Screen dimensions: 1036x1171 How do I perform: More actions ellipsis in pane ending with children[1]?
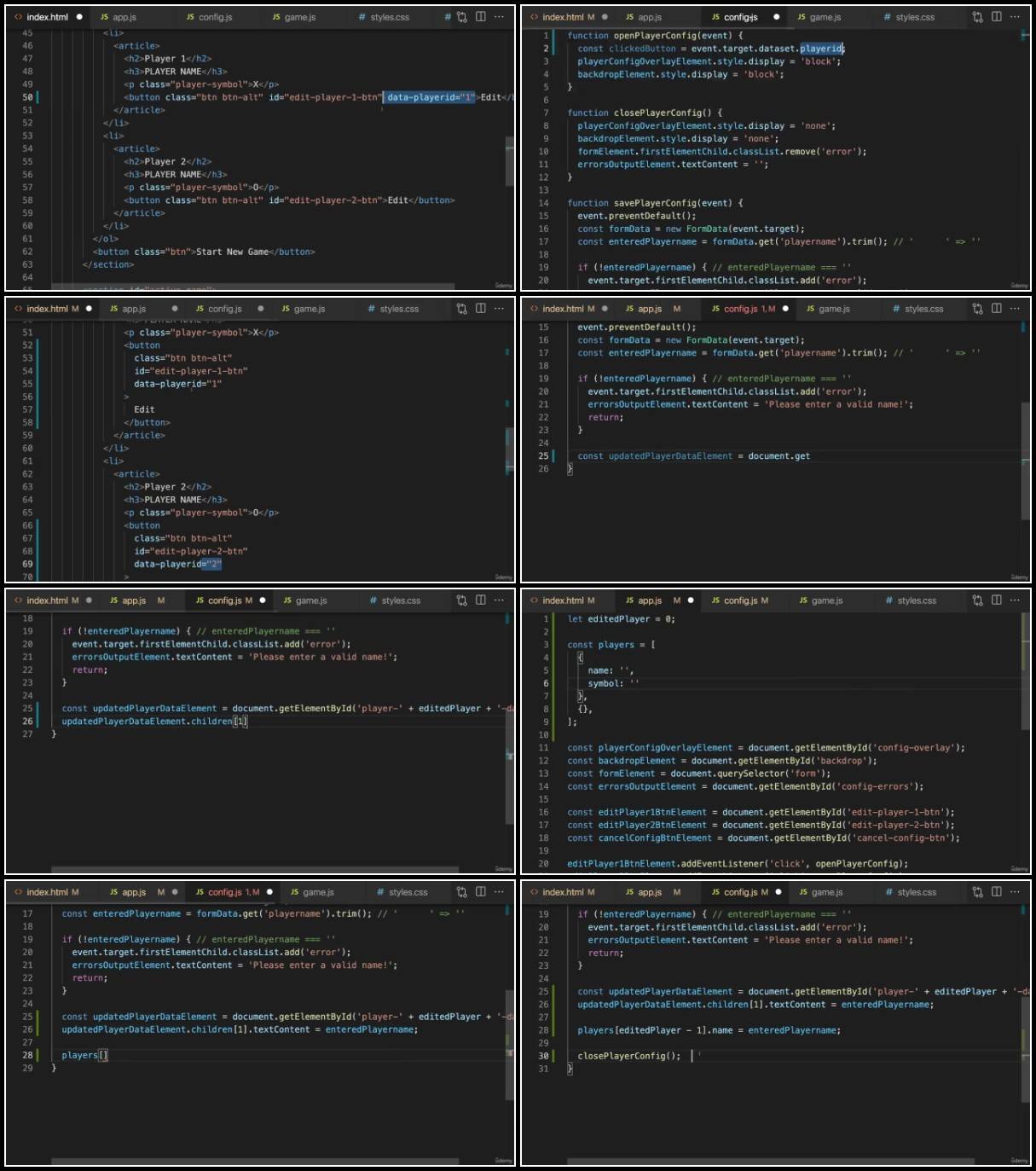click(499, 600)
